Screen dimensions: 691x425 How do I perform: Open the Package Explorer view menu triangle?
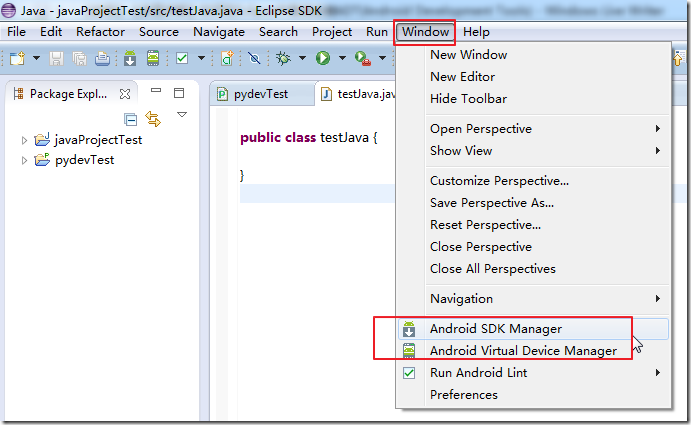coord(182,115)
